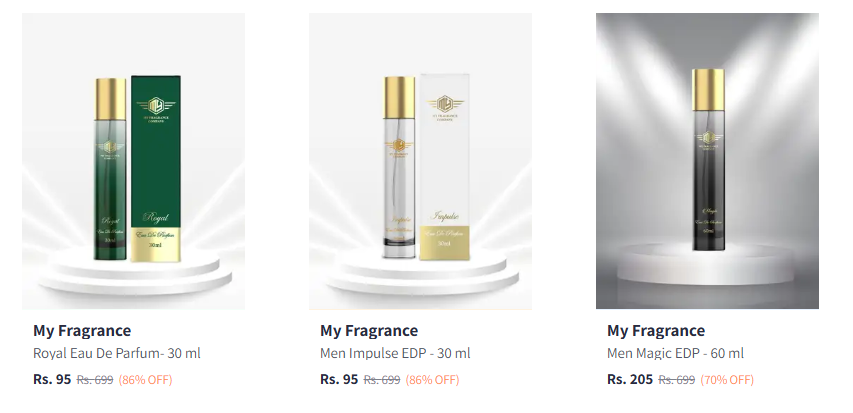Select the My Fragrance brand above Men Impulse
This screenshot has height=413, width=853.
pos(369,330)
